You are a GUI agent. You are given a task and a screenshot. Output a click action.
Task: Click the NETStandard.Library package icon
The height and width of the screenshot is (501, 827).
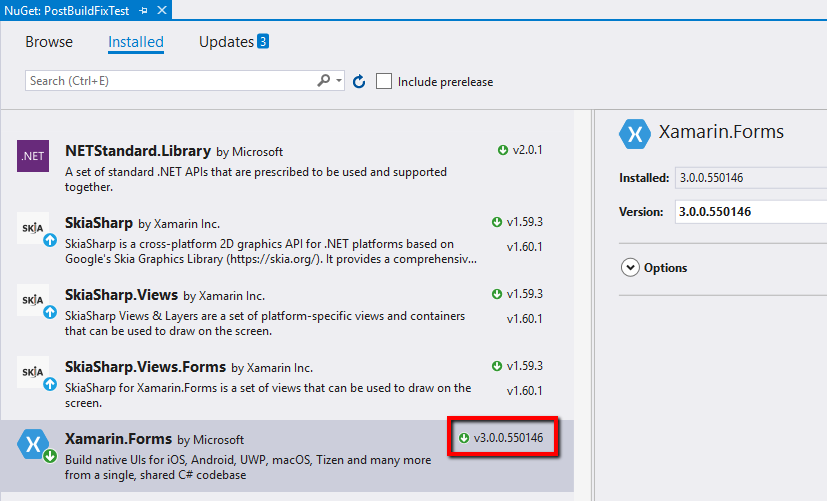pos(33,156)
